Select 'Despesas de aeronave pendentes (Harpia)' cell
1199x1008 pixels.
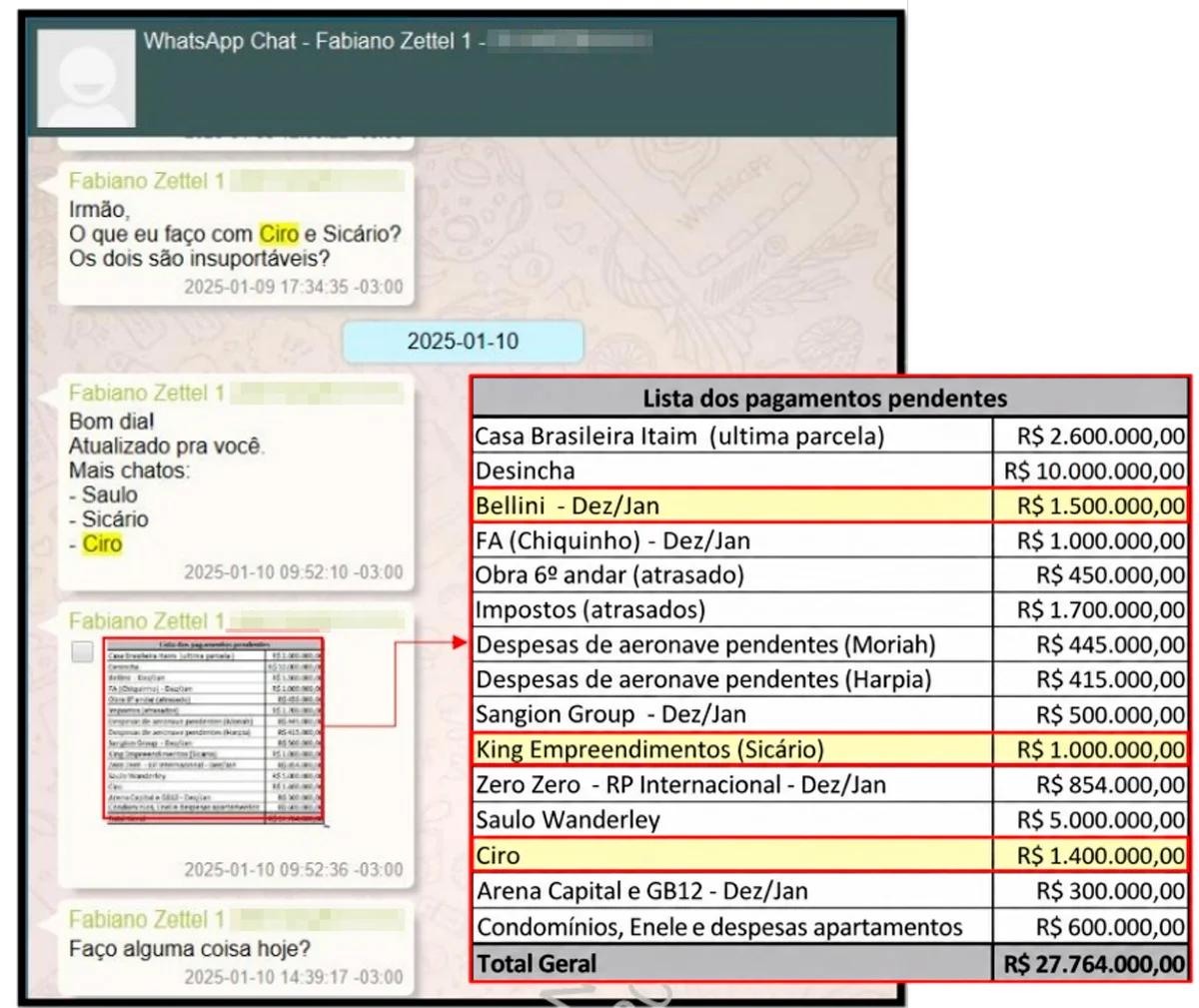pyautogui.click(x=732, y=679)
